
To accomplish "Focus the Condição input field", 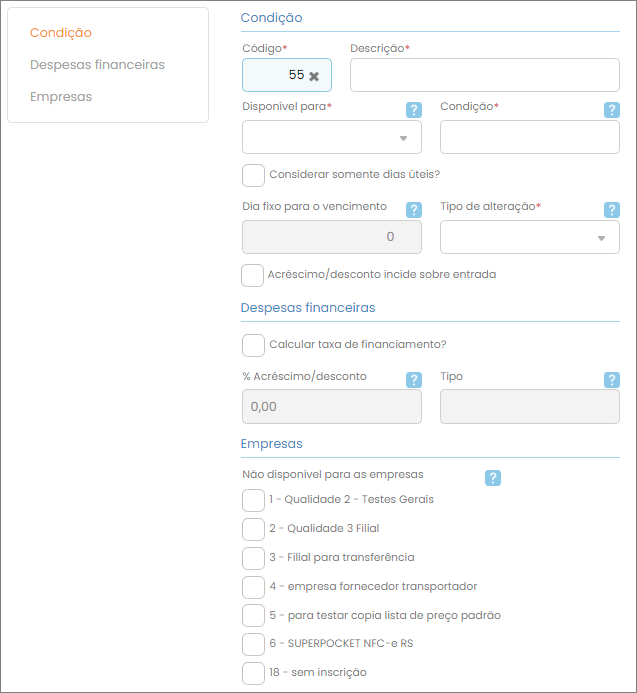I will coord(529,138).
